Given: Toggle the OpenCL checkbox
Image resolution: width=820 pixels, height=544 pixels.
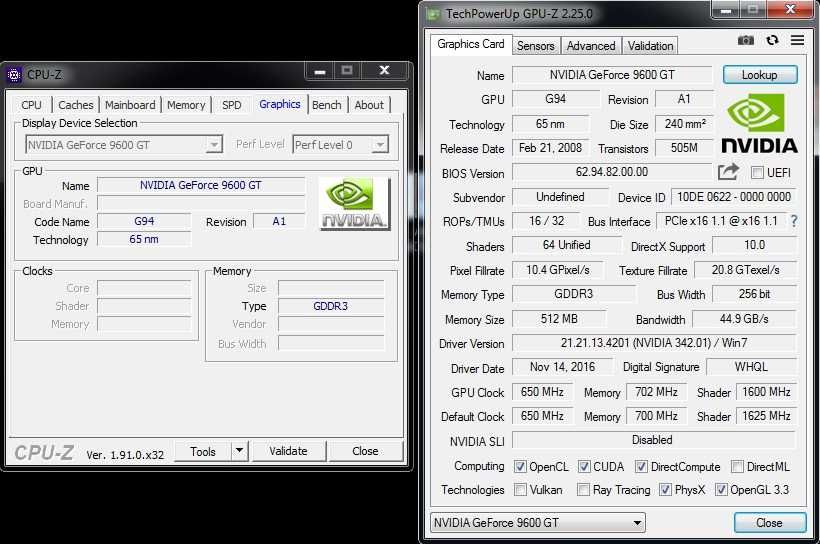Looking at the screenshot, I should 520,466.
